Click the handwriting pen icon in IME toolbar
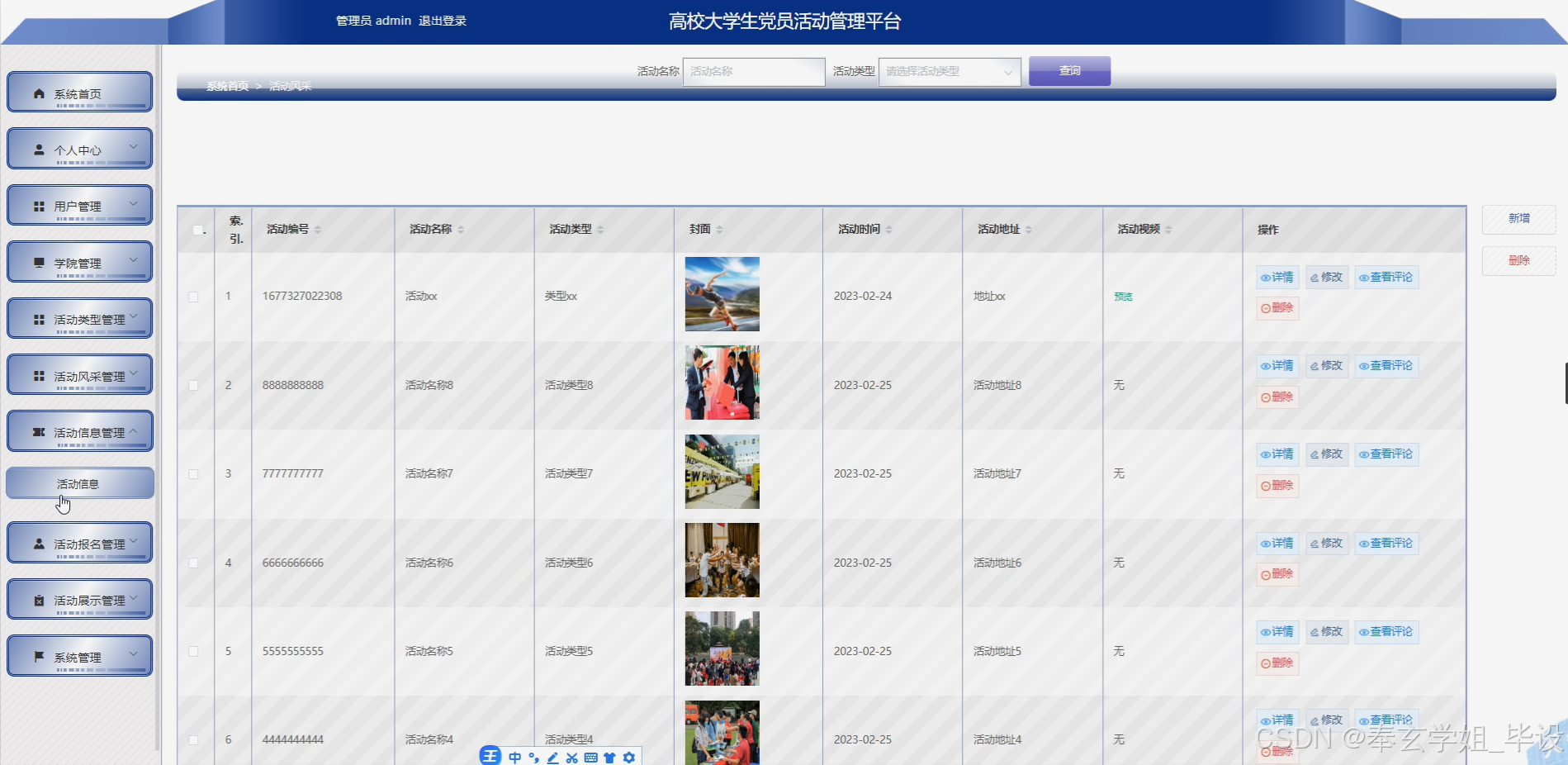The width and height of the screenshot is (1568, 765). tap(553, 758)
